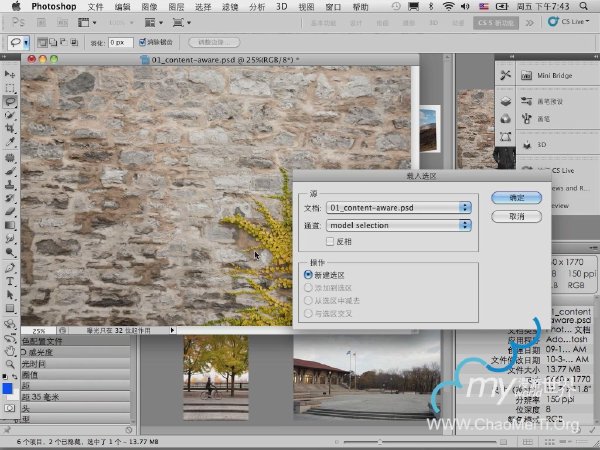Check the Invert (反相) checkbox
Viewport: 600px width, 450px height.
(x=330, y=241)
